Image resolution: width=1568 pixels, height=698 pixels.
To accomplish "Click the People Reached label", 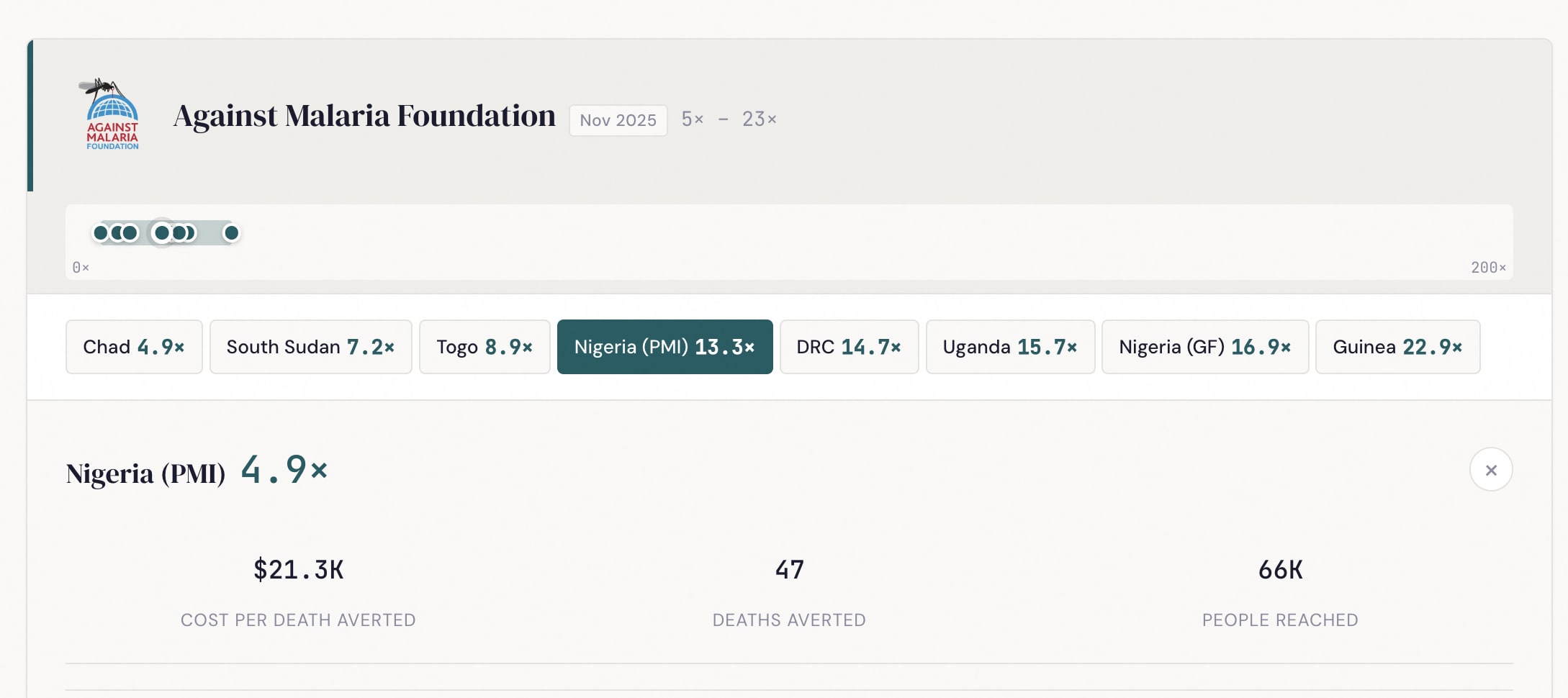I will [1280, 620].
